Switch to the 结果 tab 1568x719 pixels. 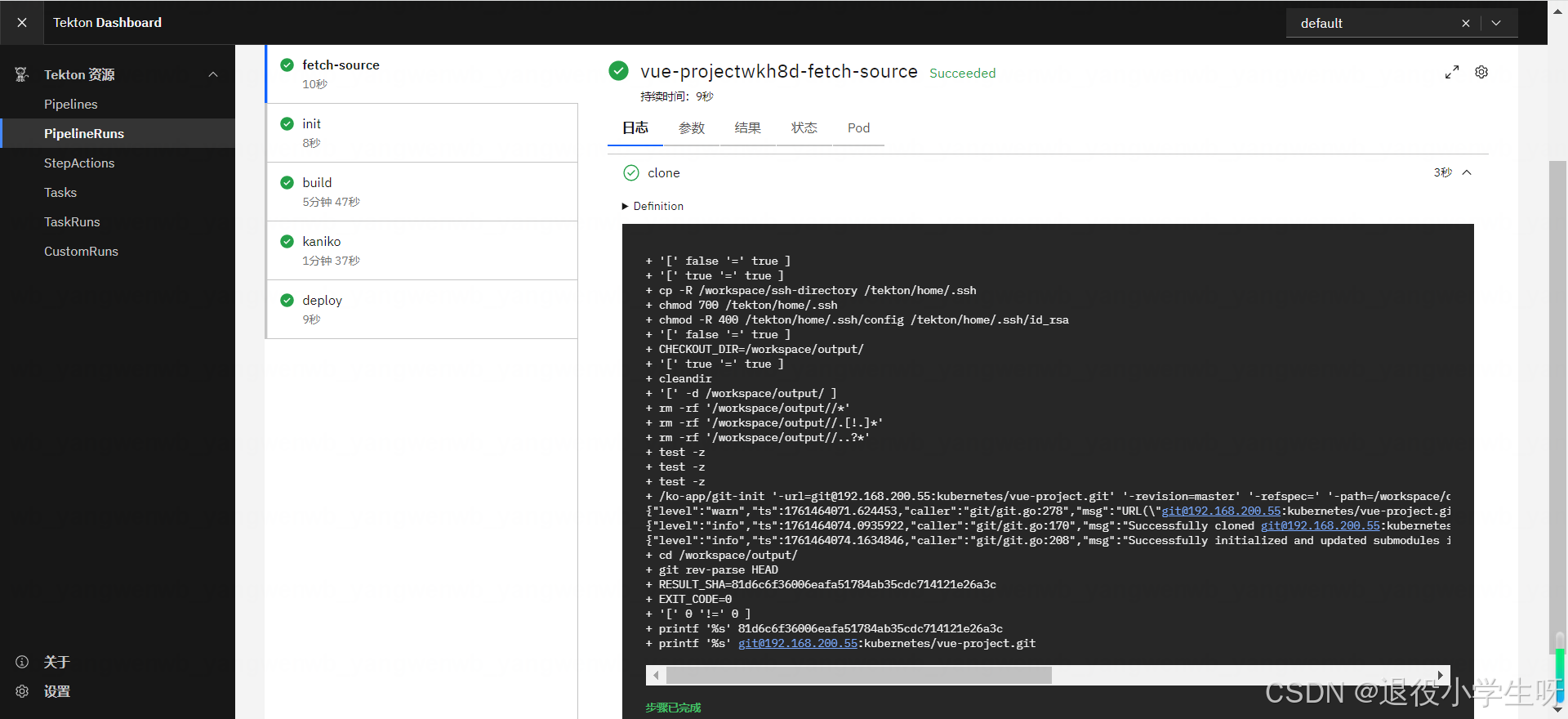[747, 128]
